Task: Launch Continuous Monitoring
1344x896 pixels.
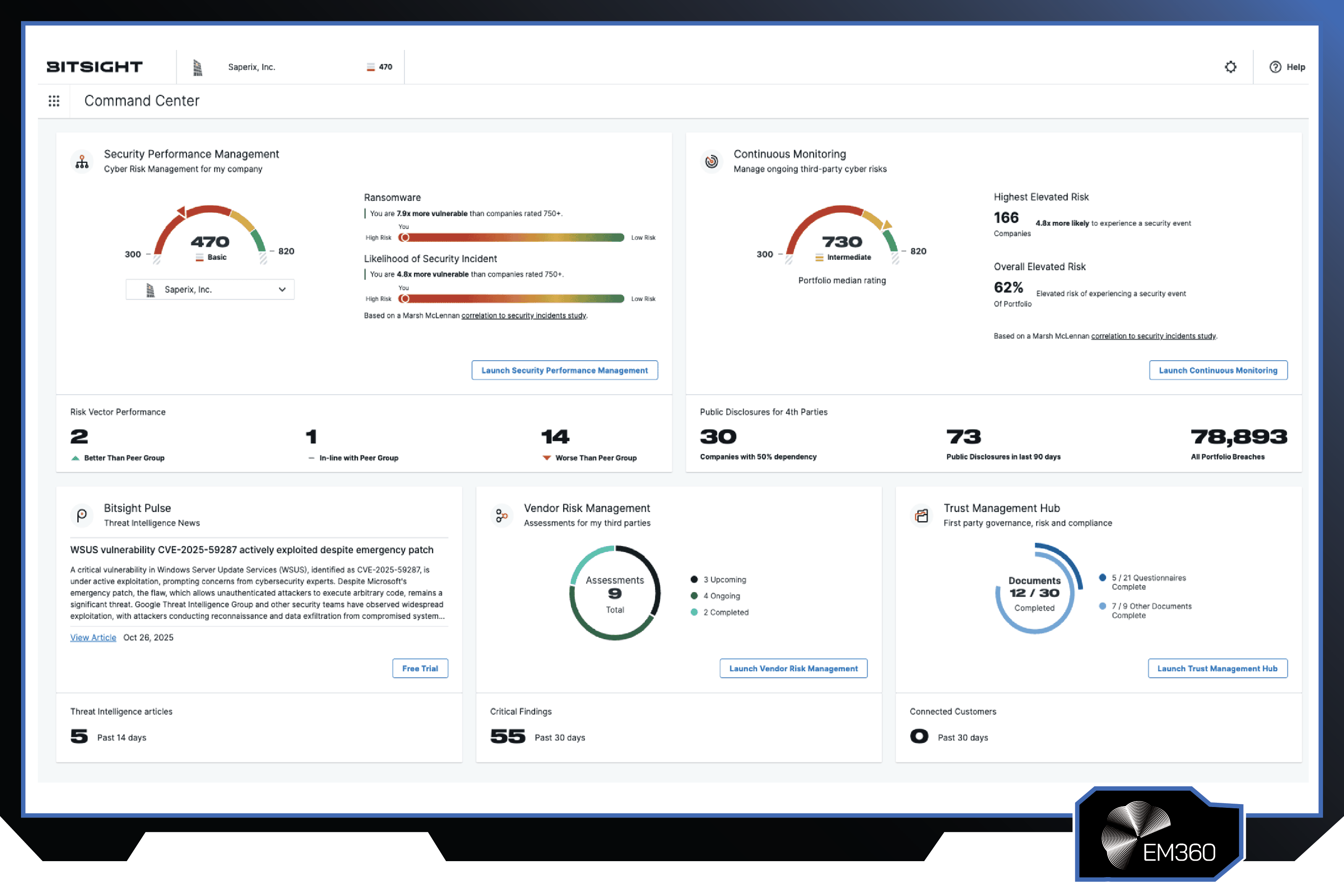Action: pos(1218,370)
